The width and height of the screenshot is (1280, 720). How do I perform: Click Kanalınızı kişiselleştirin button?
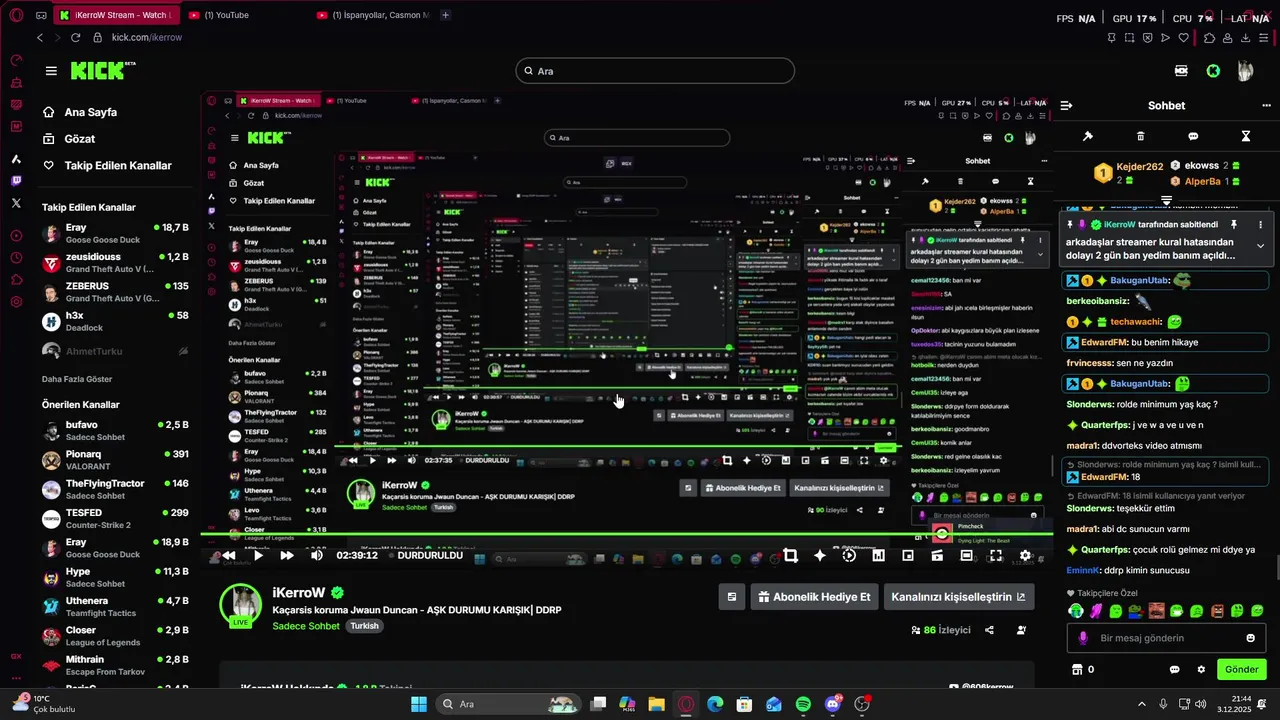pyautogui.click(x=958, y=597)
